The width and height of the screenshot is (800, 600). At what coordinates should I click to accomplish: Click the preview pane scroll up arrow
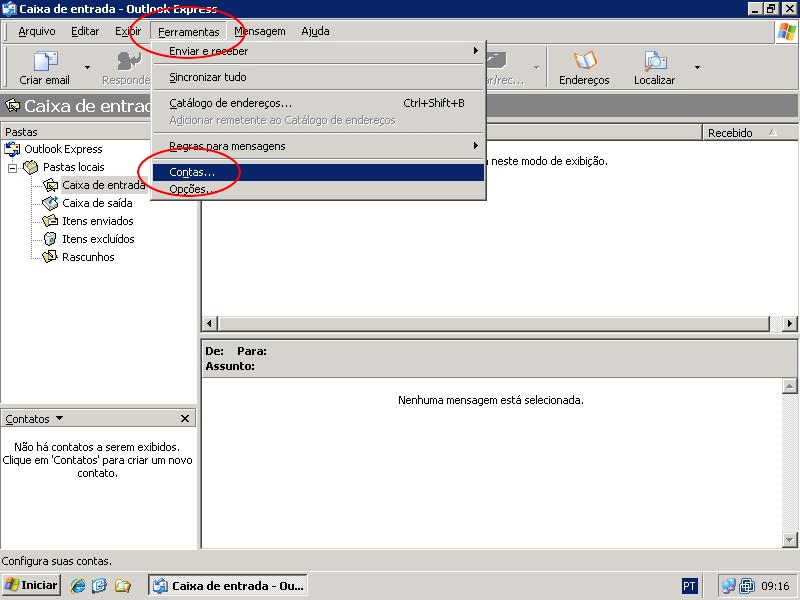coord(789,386)
